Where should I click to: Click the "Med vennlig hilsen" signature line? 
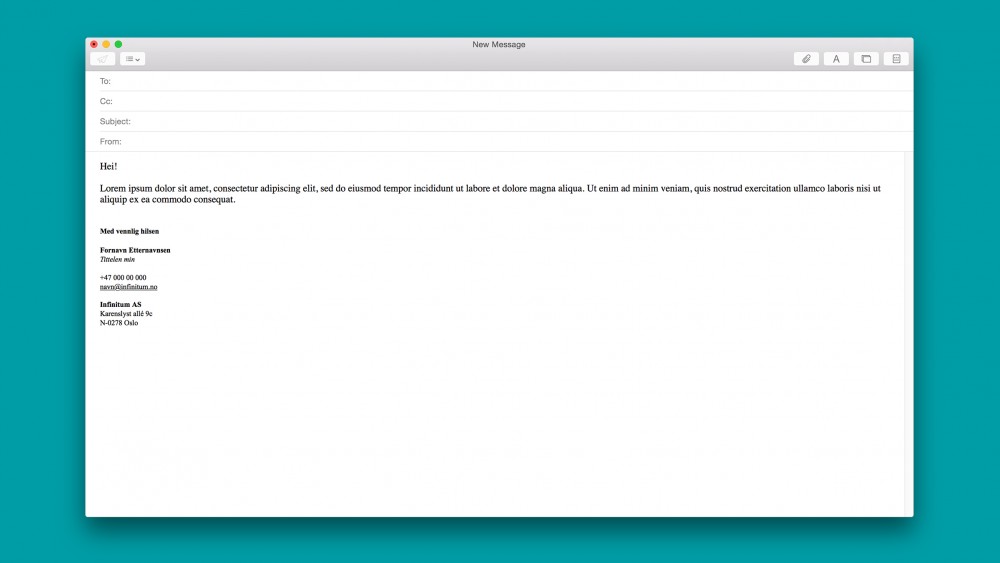[129, 231]
